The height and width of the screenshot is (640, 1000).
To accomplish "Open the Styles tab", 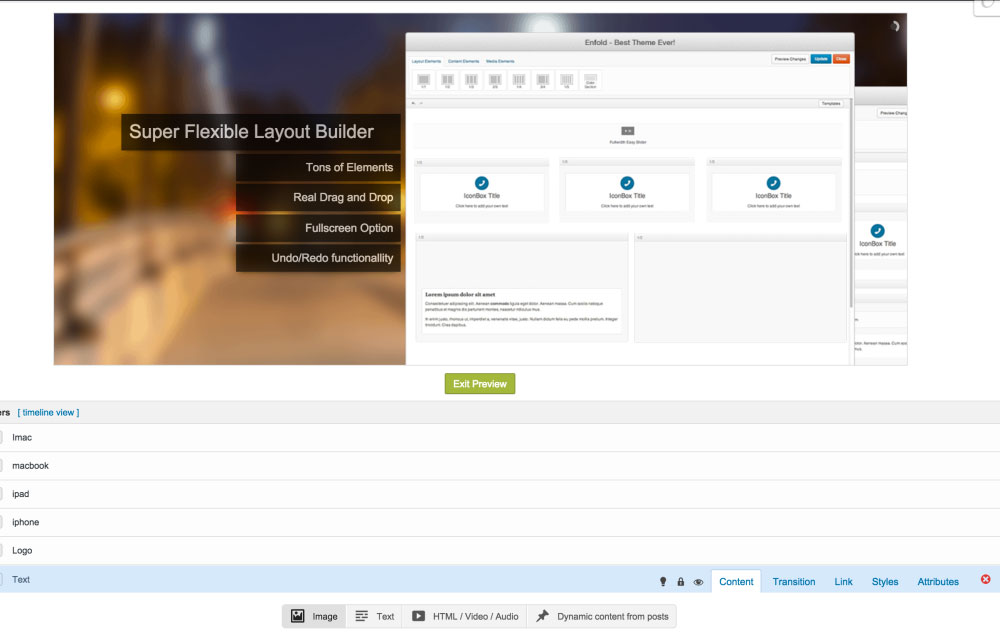I will (x=885, y=581).
